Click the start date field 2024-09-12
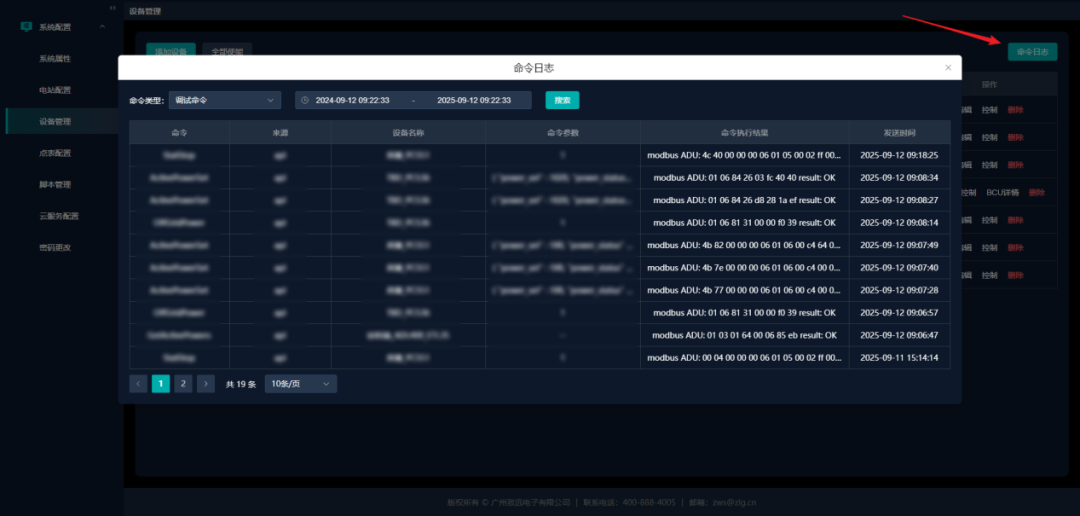Image resolution: width=1080 pixels, height=516 pixels. (x=353, y=100)
